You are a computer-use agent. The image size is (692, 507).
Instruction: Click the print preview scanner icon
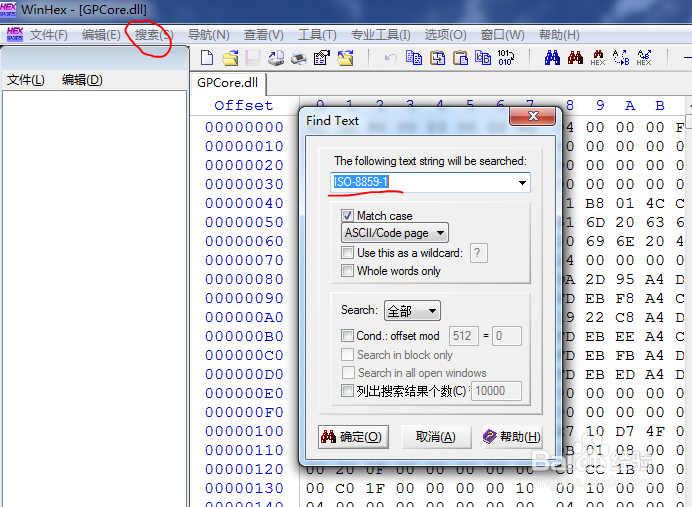coord(276,58)
